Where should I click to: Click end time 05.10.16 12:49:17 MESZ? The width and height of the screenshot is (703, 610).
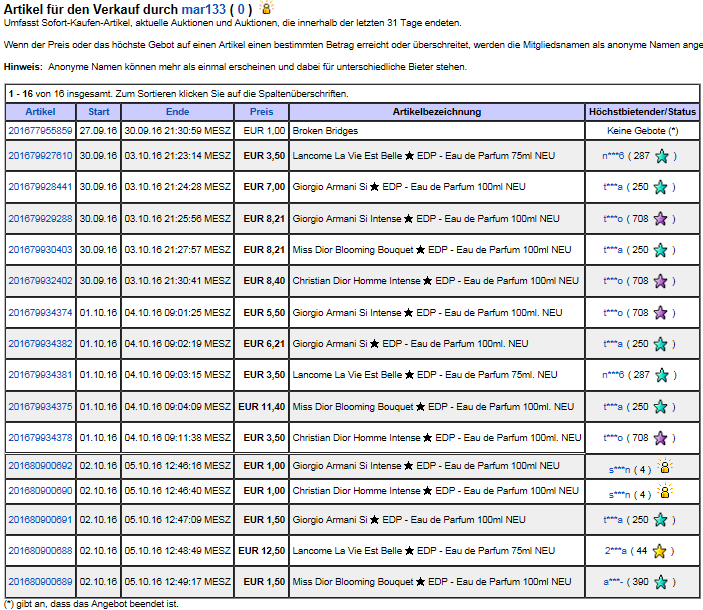(x=178, y=581)
